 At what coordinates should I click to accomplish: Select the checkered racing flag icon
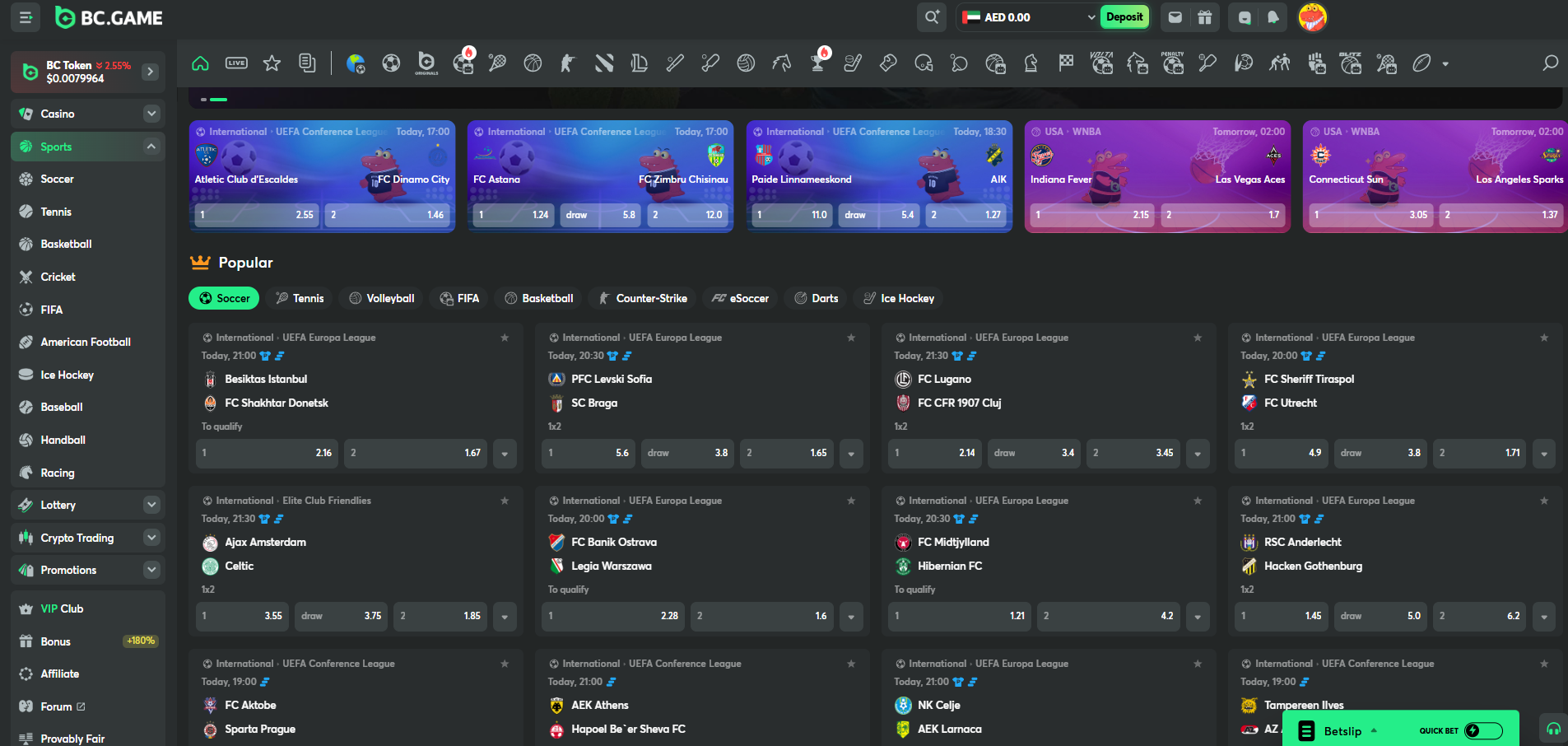[1066, 63]
